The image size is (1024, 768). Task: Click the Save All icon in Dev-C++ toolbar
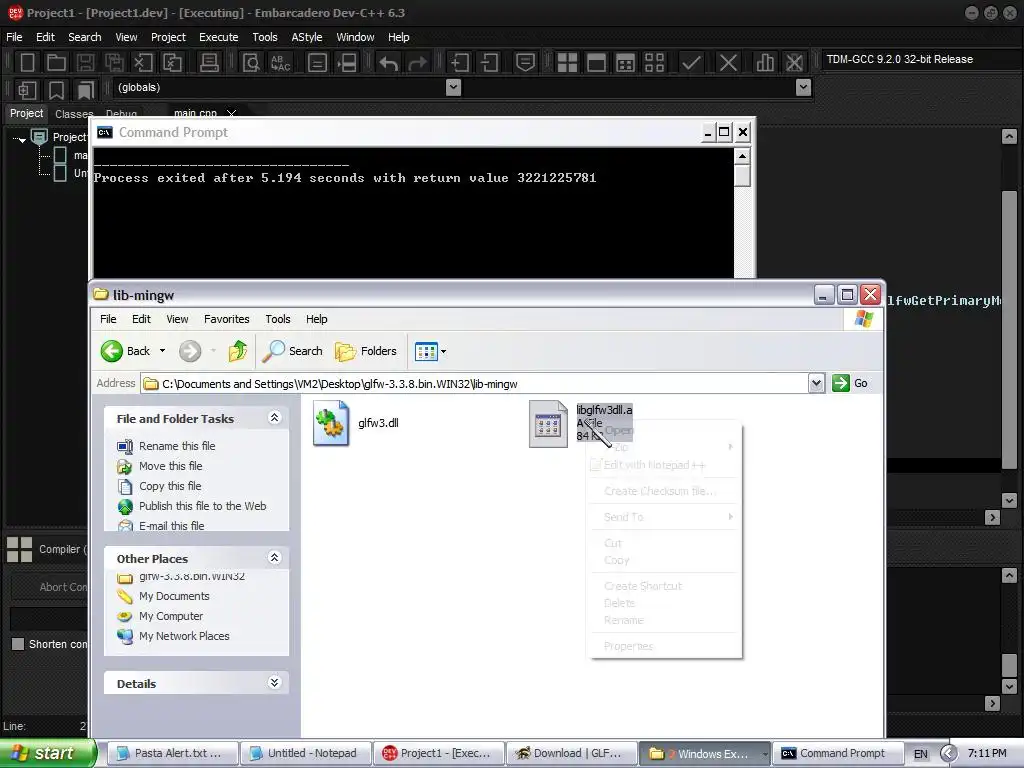114,63
